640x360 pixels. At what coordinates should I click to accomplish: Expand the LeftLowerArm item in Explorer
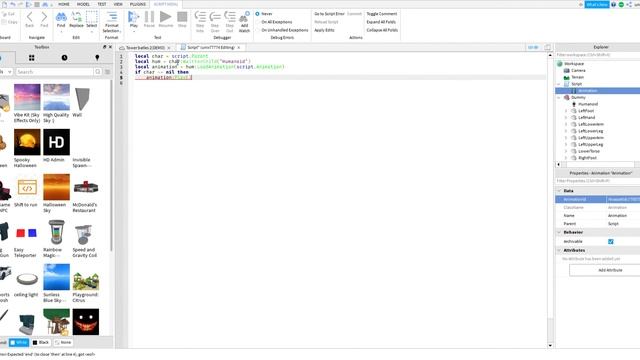pyautogui.click(x=566, y=124)
